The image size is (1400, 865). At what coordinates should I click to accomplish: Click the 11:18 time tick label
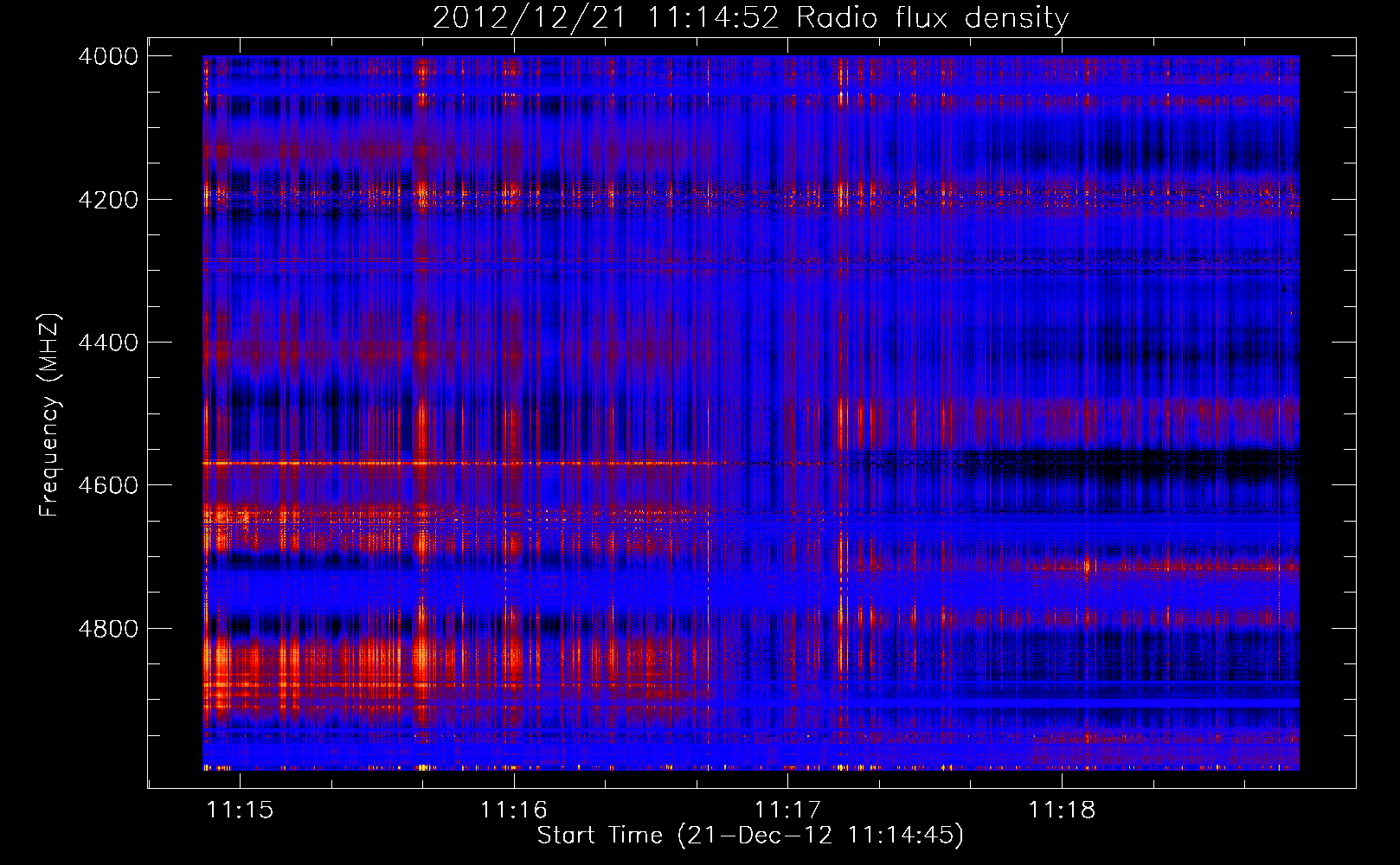point(1062,810)
